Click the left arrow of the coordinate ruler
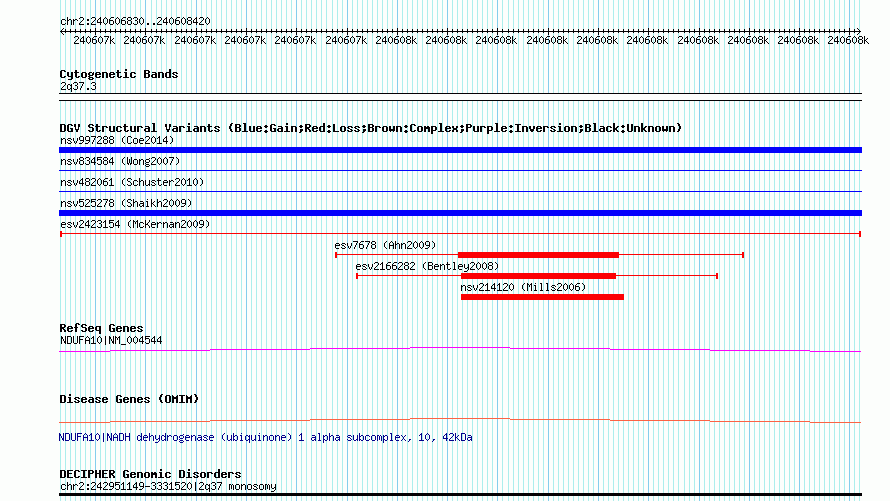The width and height of the screenshot is (890, 501). click(62, 32)
